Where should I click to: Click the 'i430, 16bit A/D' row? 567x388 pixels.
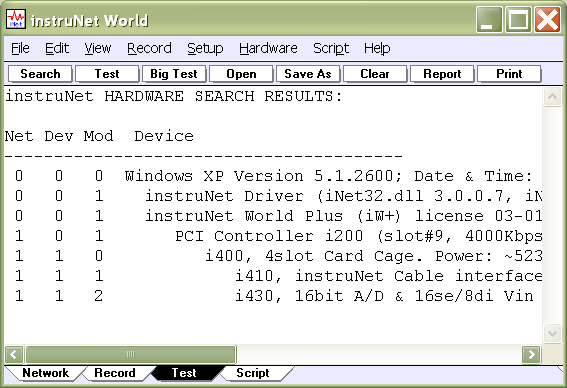click(273, 296)
